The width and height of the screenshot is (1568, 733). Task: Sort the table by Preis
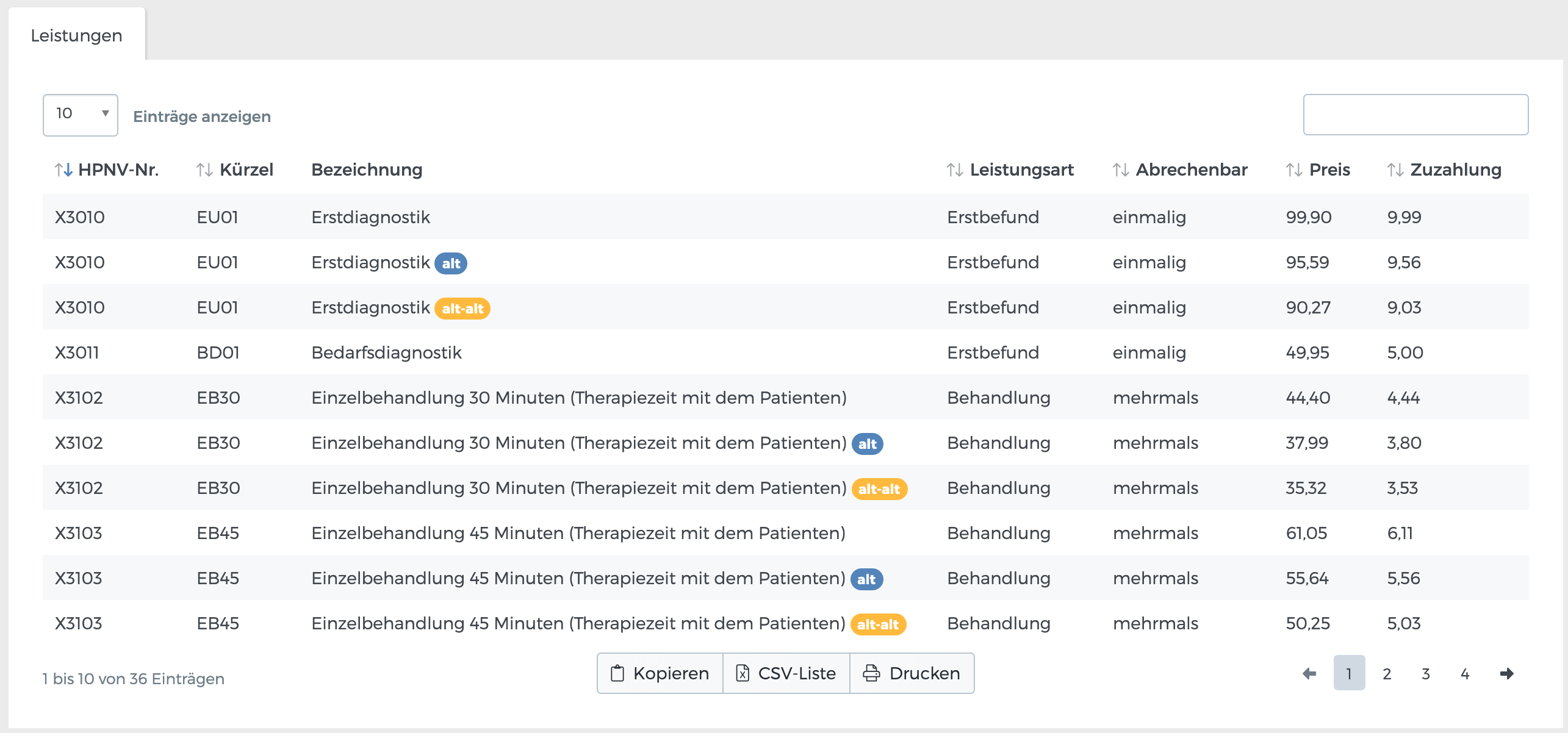click(1293, 170)
